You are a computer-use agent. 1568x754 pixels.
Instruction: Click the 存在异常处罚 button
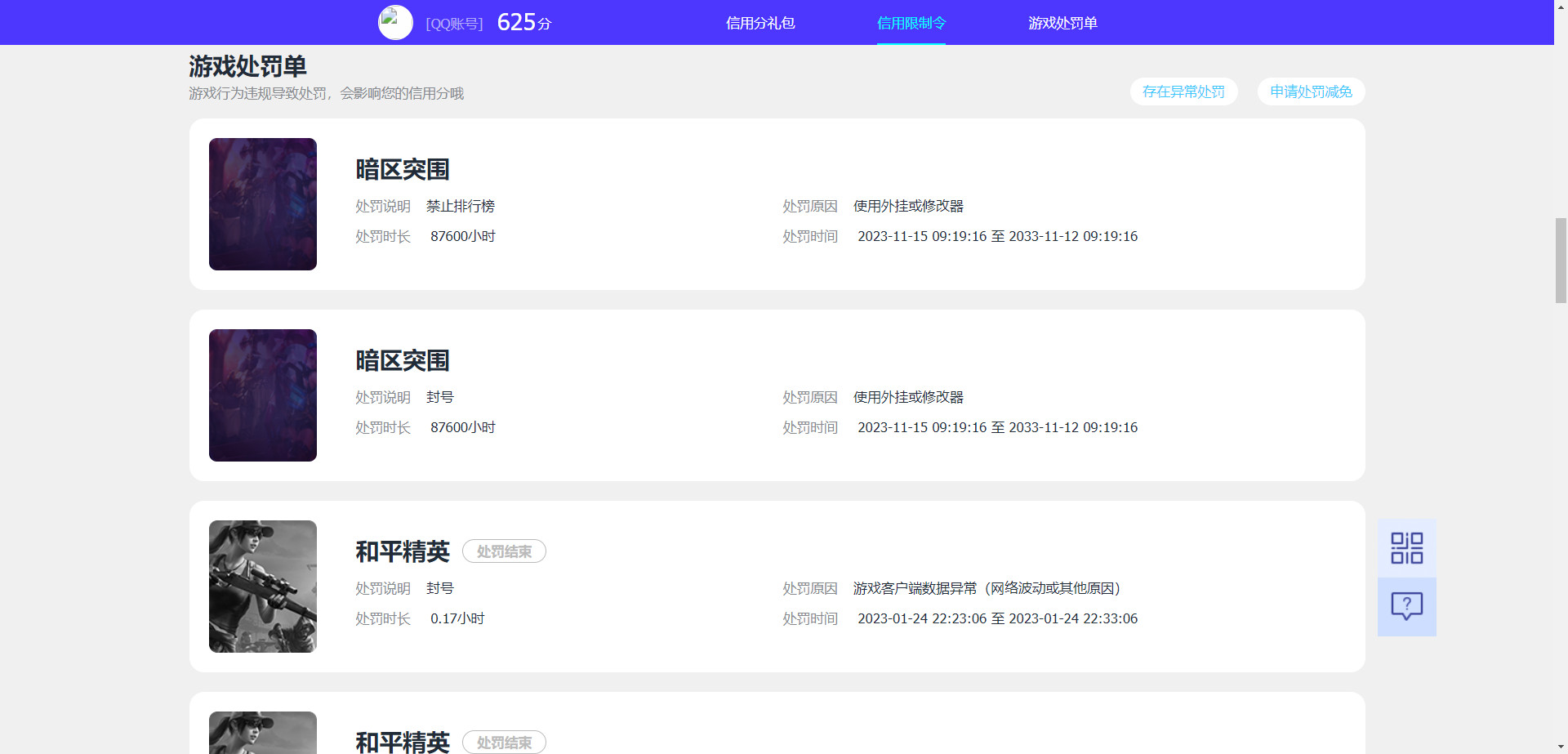coord(1183,91)
